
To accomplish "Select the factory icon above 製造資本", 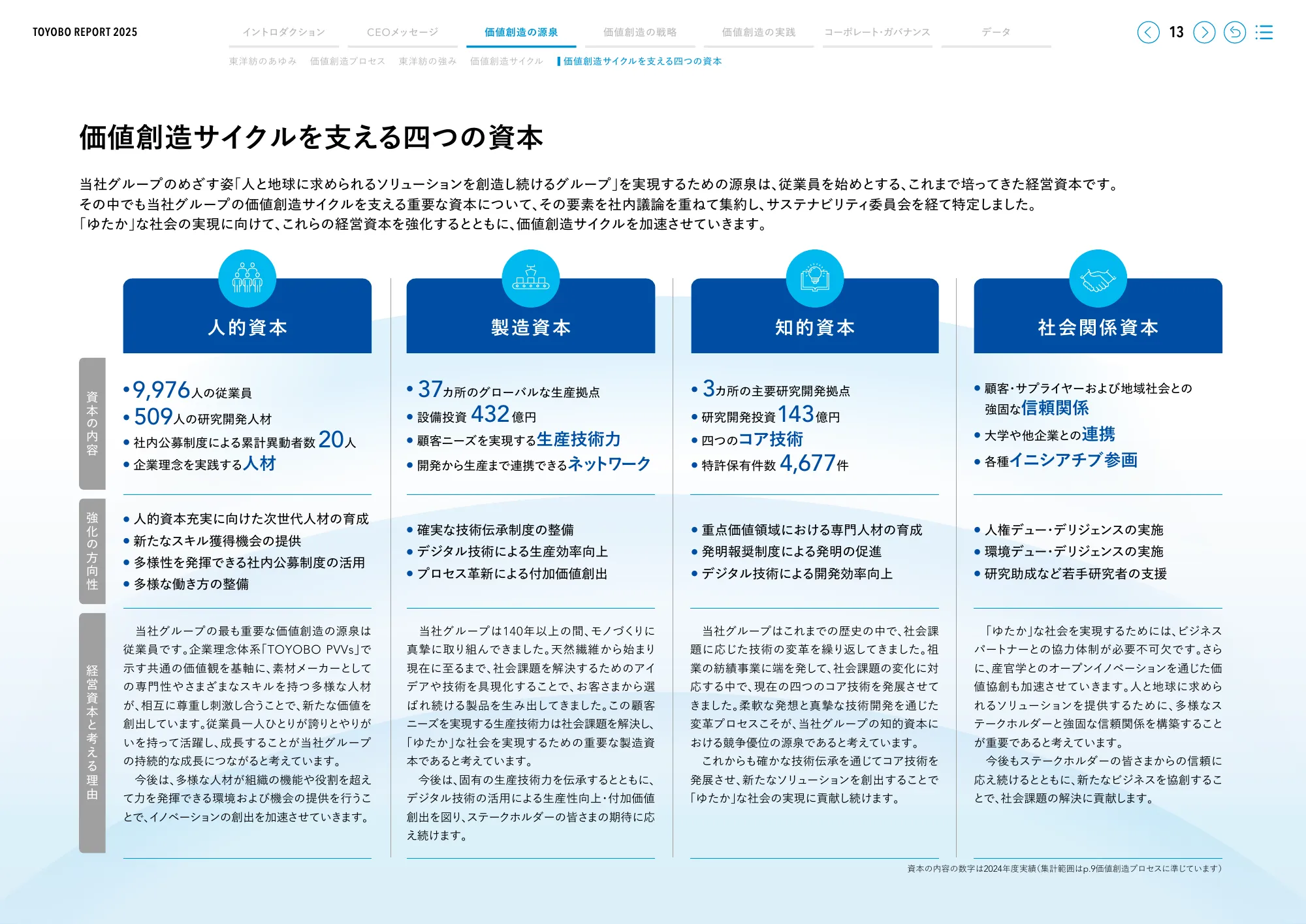I will [530, 278].
